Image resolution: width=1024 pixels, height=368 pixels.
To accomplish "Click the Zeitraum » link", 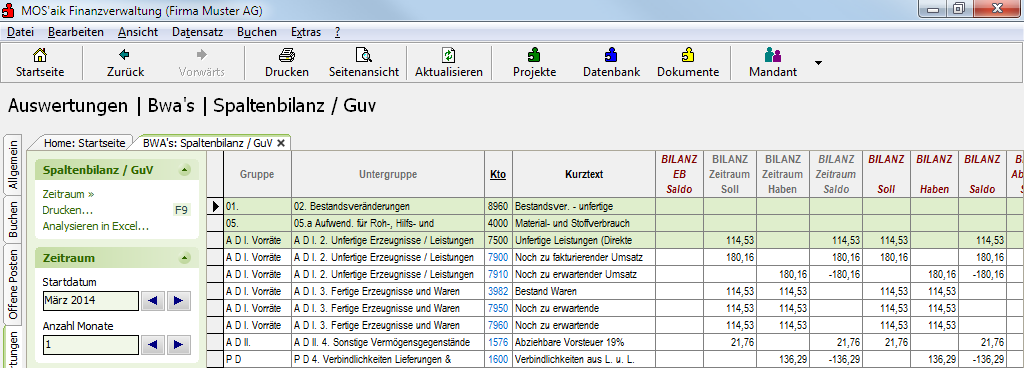I will coord(68,194).
